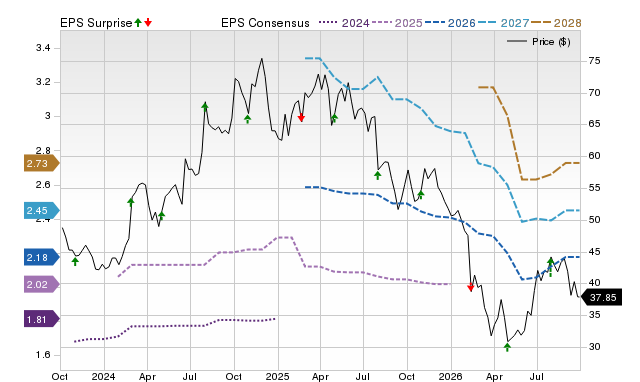Click the EPS Consensus legend label

[265, 23]
